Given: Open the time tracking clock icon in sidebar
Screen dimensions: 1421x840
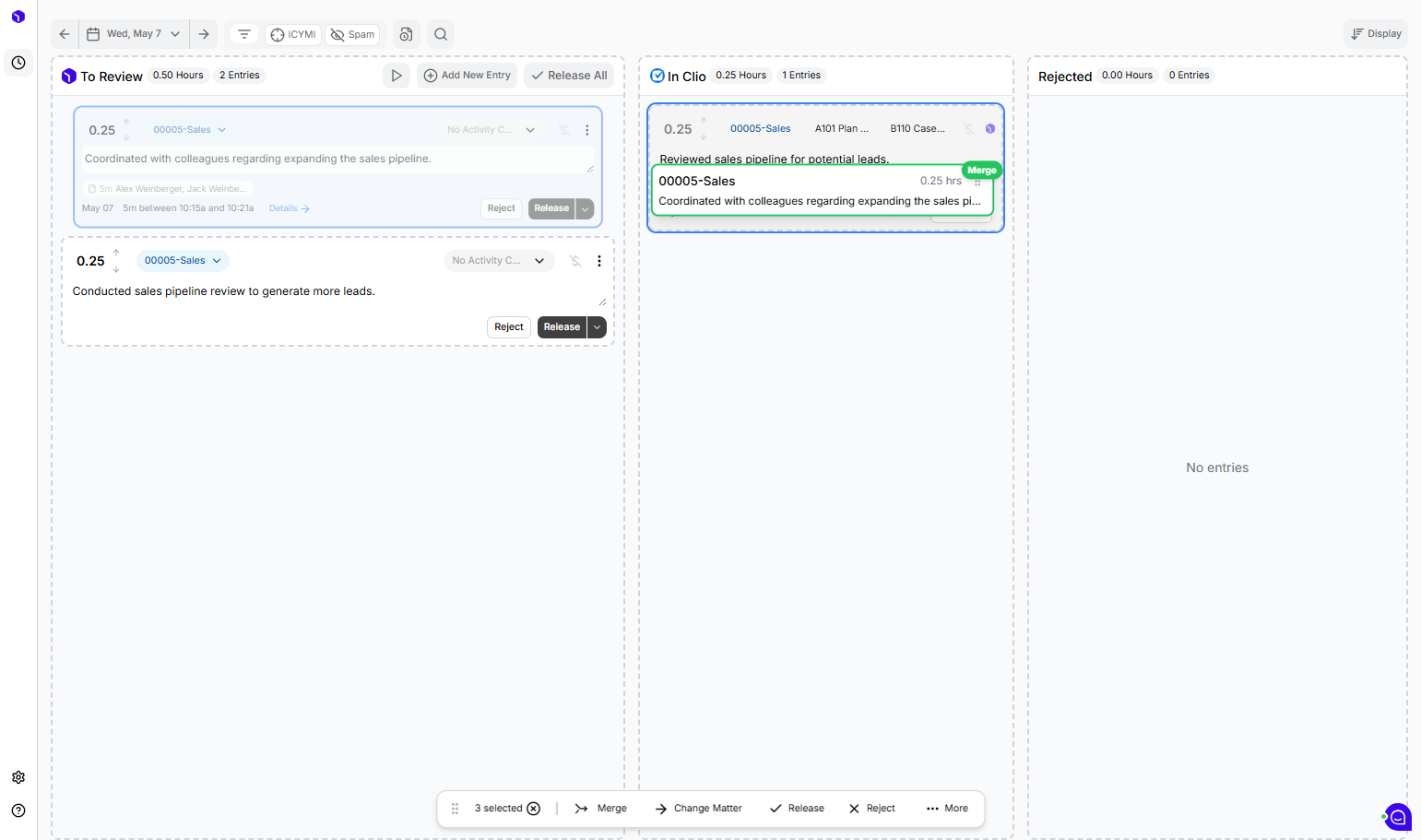Looking at the screenshot, I should 18,63.
